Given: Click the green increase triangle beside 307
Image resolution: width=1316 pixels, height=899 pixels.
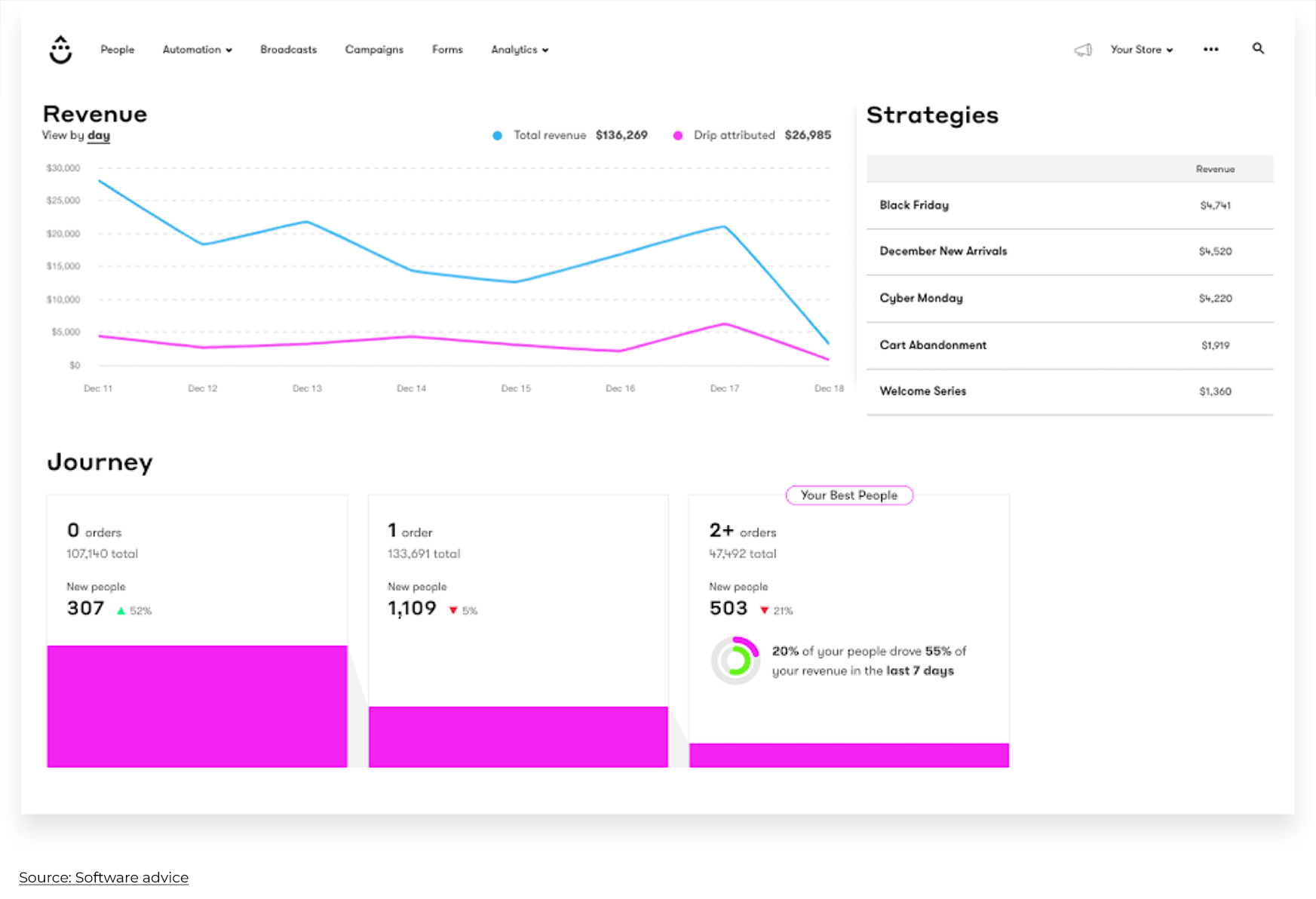Looking at the screenshot, I should coord(121,611).
